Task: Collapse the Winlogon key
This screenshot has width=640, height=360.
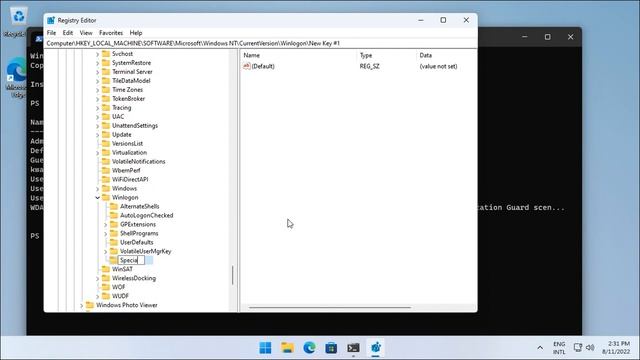Action: [98, 198]
